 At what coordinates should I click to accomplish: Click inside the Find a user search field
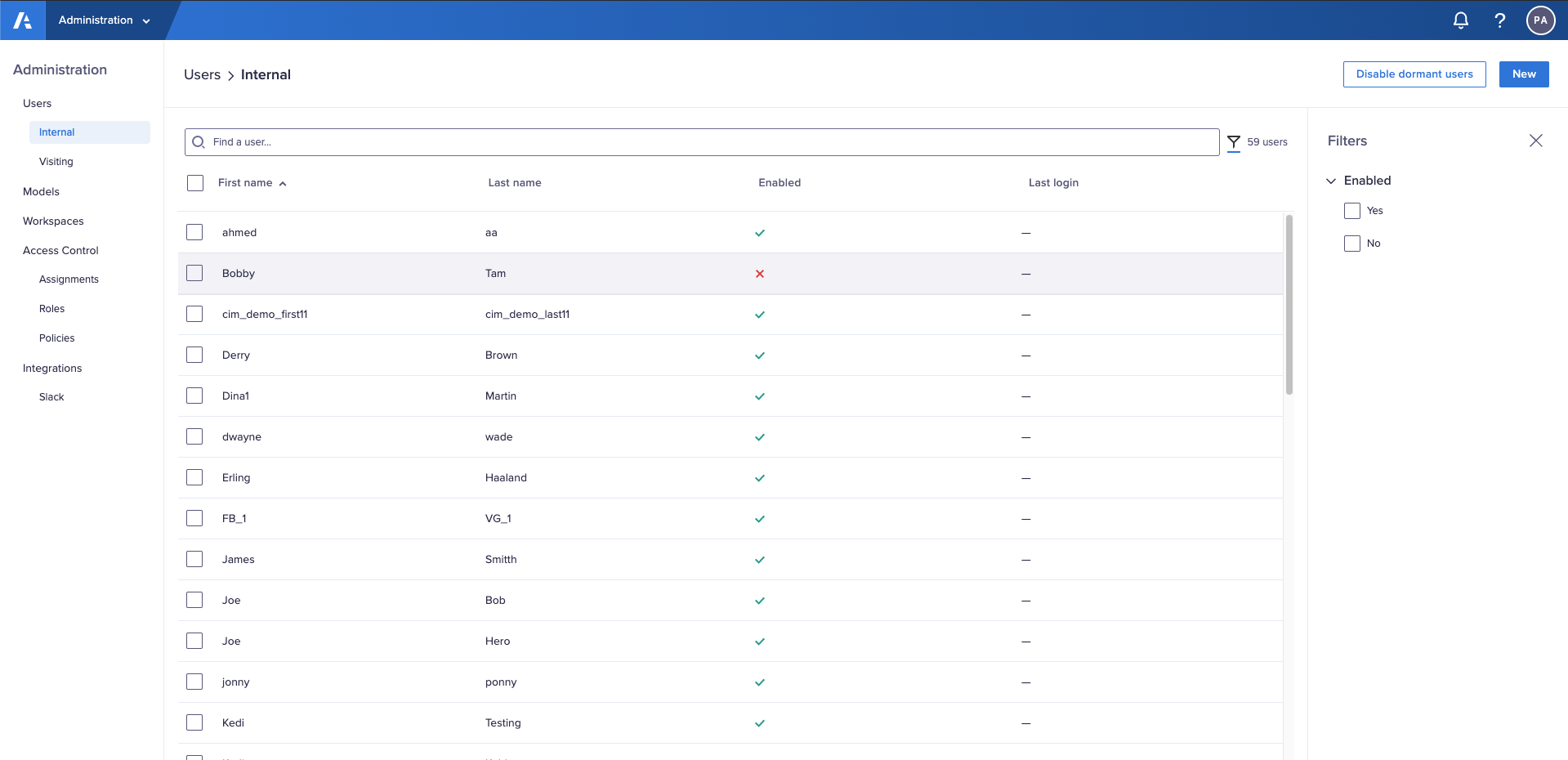pyautogui.click(x=572, y=141)
